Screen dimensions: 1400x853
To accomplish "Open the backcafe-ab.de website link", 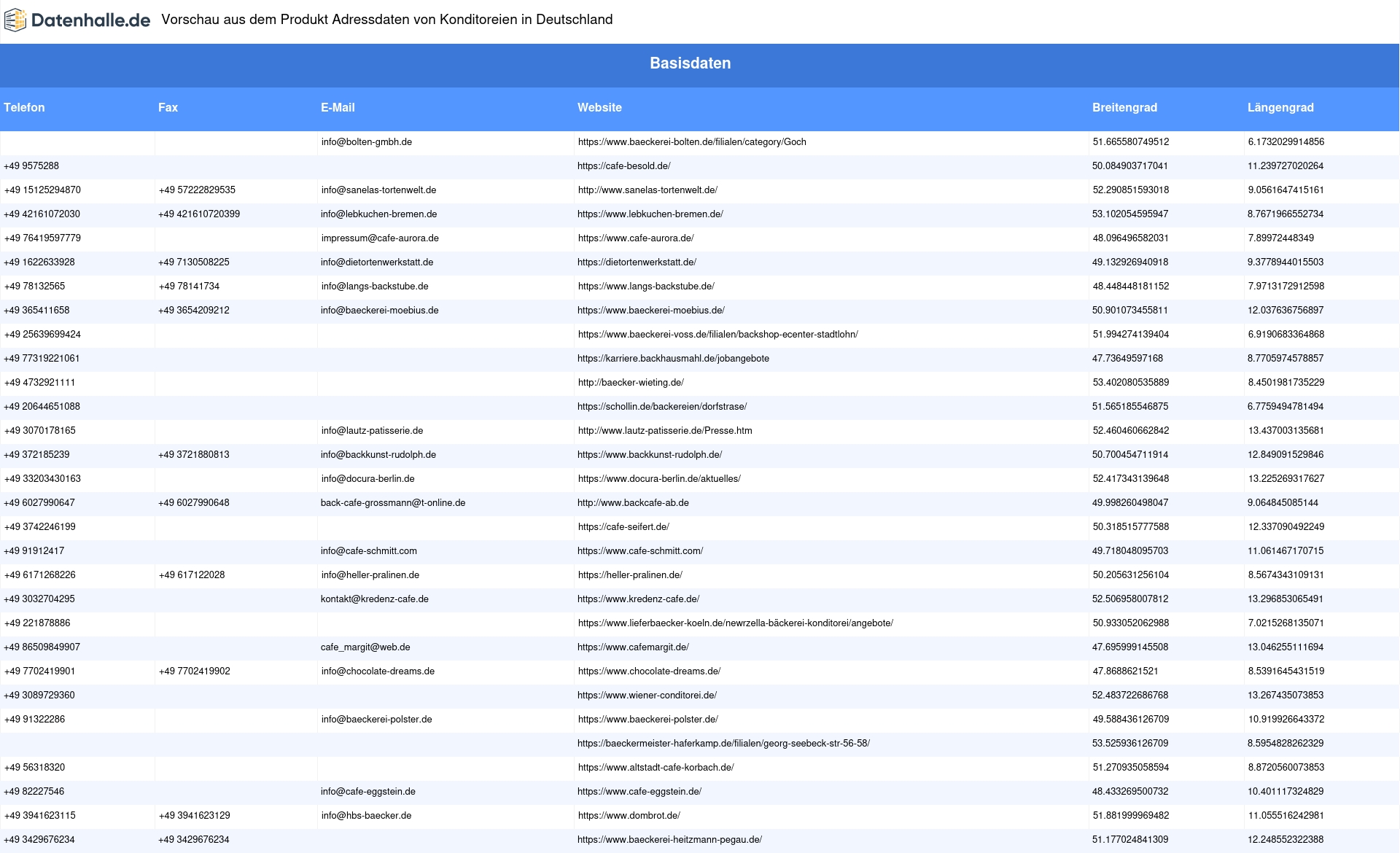I will pos(633,503).
